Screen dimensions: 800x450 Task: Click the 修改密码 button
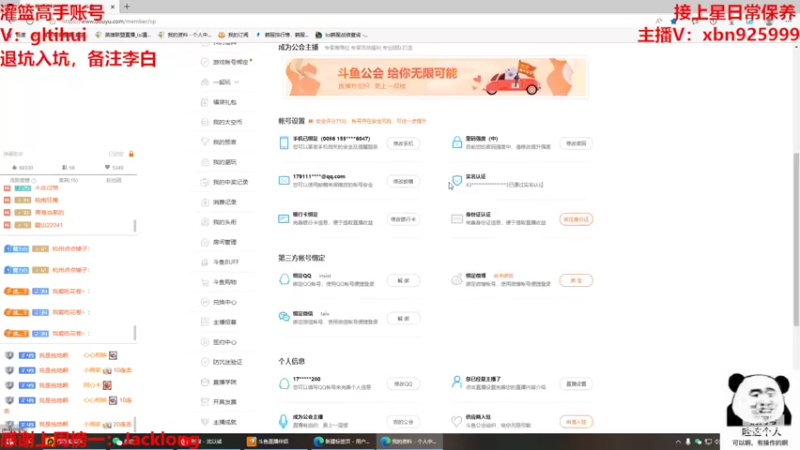click(576, 143)
